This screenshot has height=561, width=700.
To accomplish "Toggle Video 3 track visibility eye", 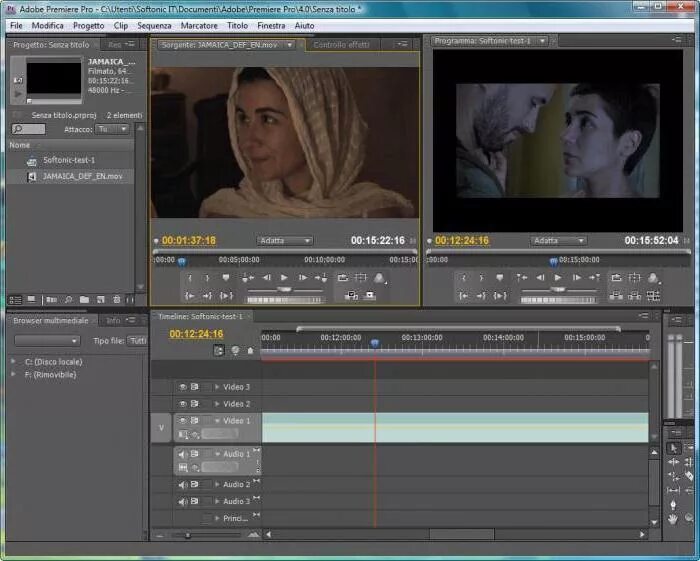I will [x=183, y=387].
